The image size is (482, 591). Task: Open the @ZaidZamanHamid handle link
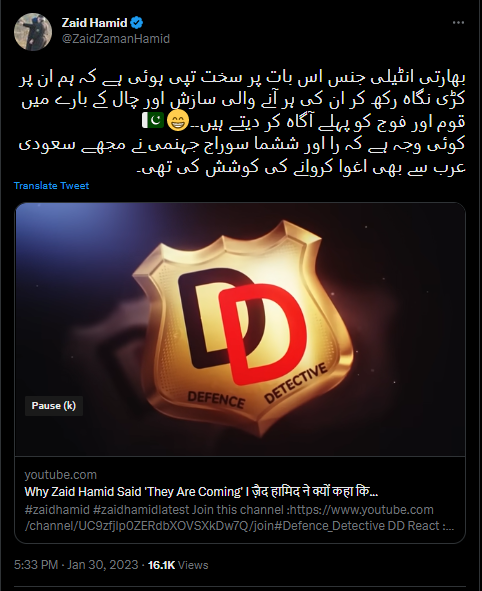(116, 39)
